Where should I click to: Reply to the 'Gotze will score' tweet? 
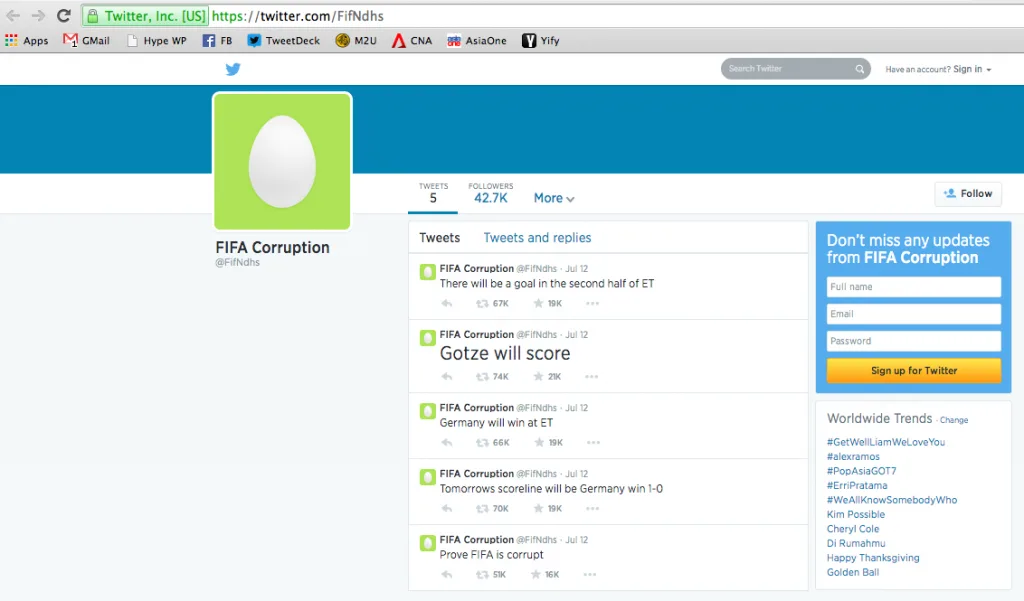point(447,377)
